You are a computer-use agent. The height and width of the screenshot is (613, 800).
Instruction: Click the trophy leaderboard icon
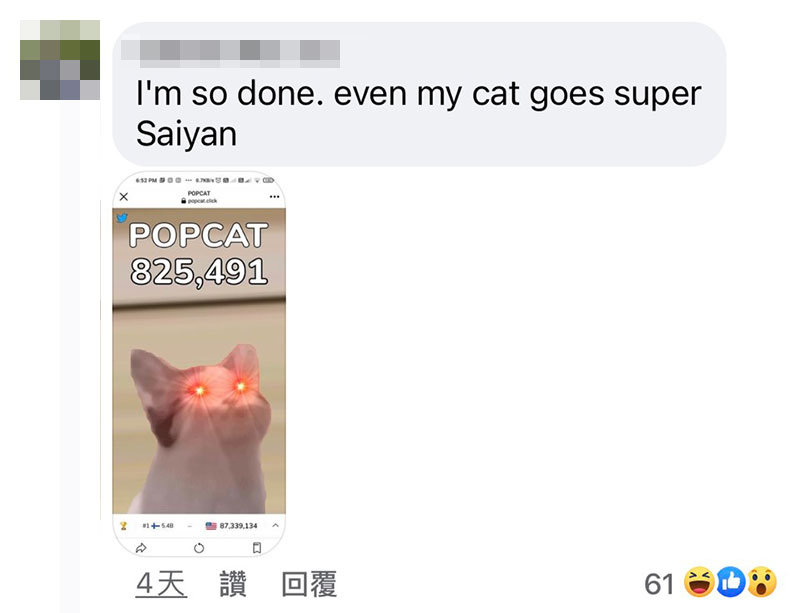[x=123, y=526]
